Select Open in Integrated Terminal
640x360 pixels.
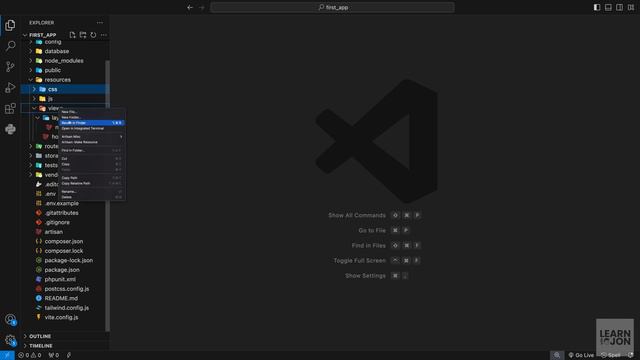92,128
